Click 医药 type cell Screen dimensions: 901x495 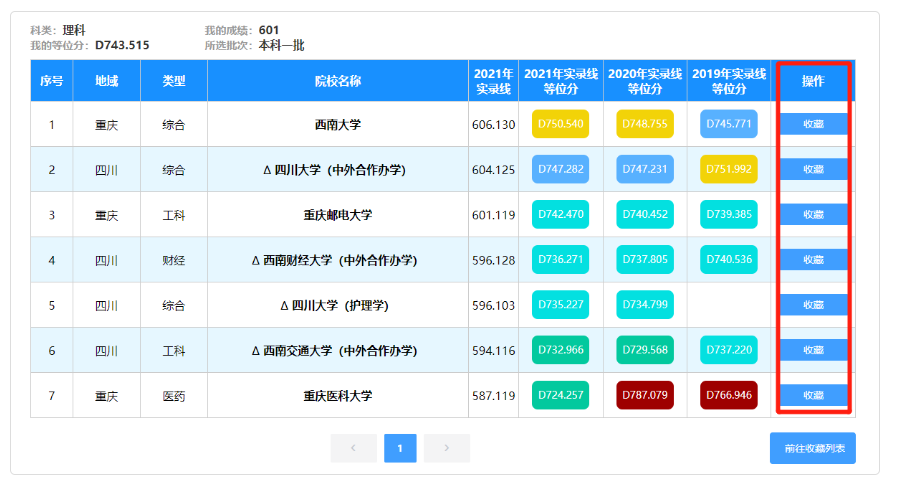click(174, 396)
